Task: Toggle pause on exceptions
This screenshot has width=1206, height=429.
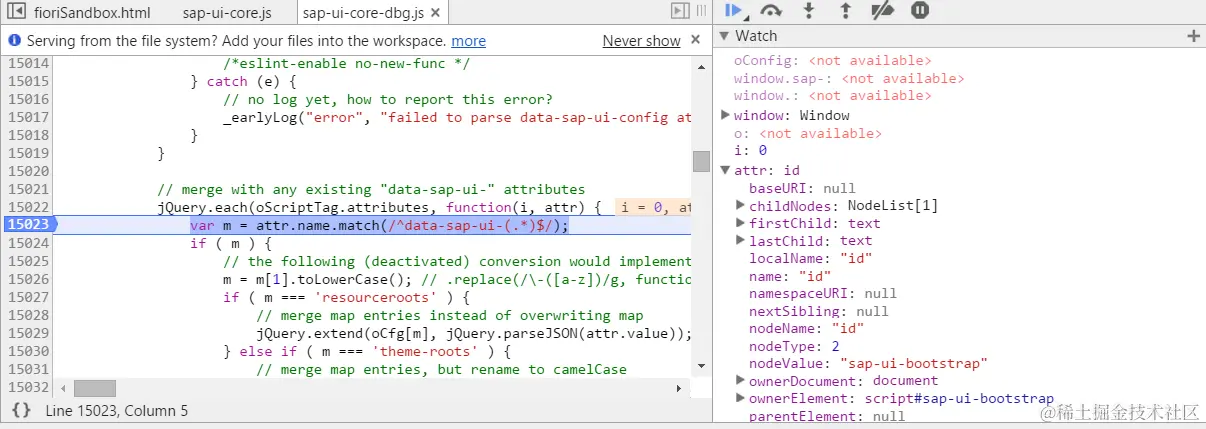Action: (920, 11)
